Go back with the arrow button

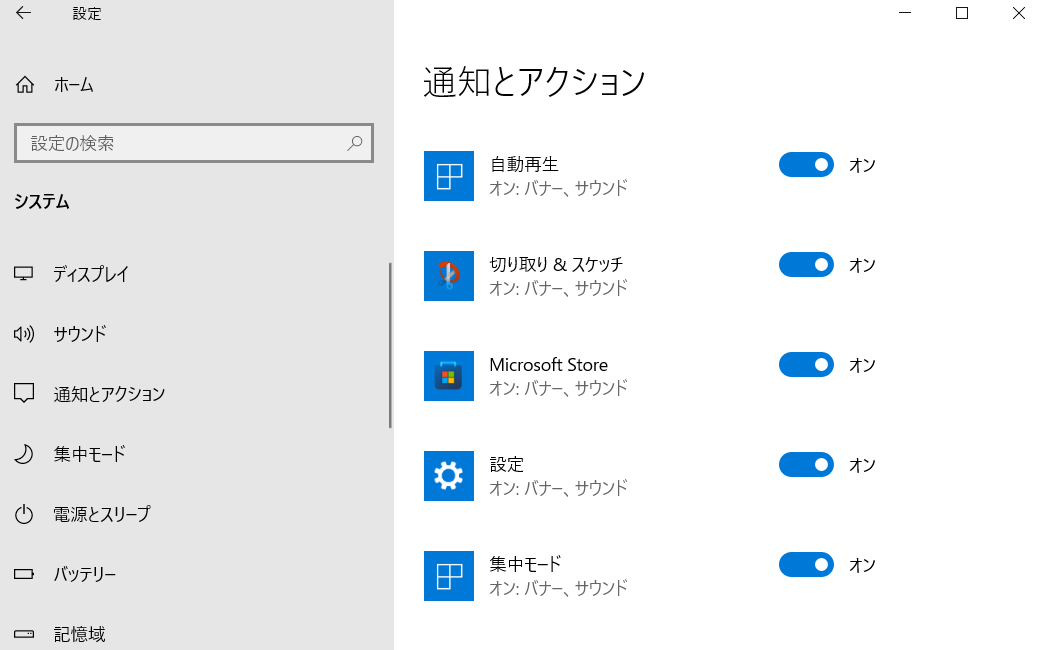click(23, 13)
